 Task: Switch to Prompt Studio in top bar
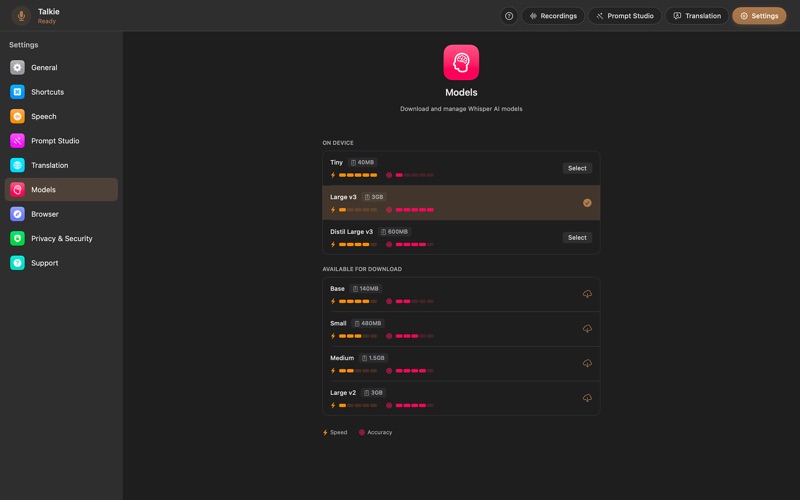click(x=624, y=16)
